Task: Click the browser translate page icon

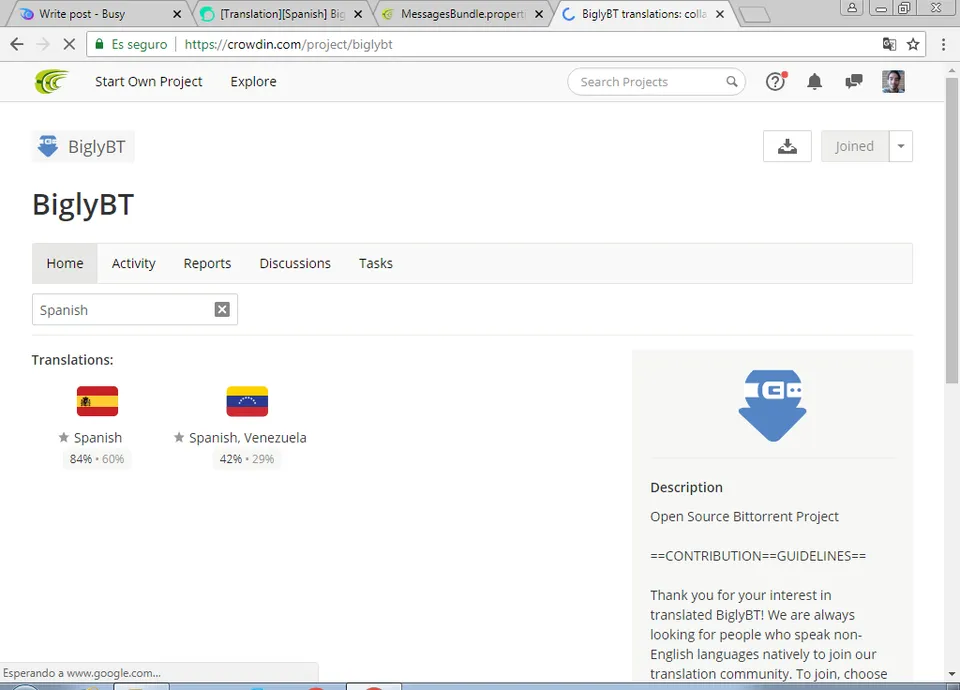Action: [x=889, y=44]
